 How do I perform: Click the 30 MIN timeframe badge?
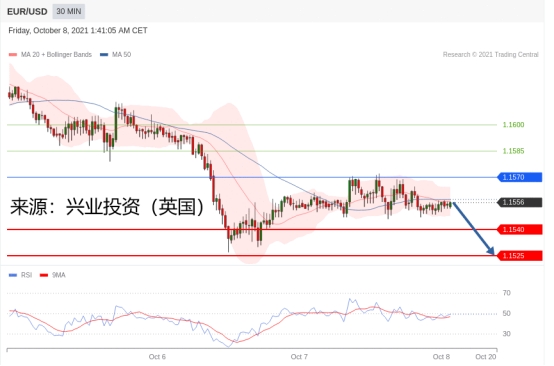(x=69, y=12)
